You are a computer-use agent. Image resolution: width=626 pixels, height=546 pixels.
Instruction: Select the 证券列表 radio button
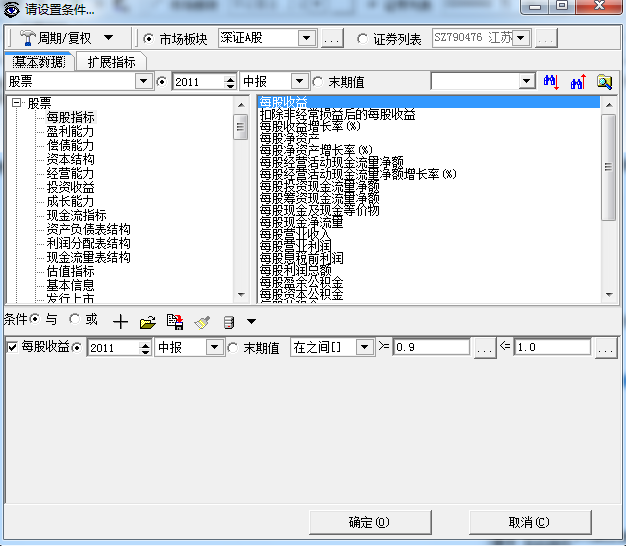(362, 38)
